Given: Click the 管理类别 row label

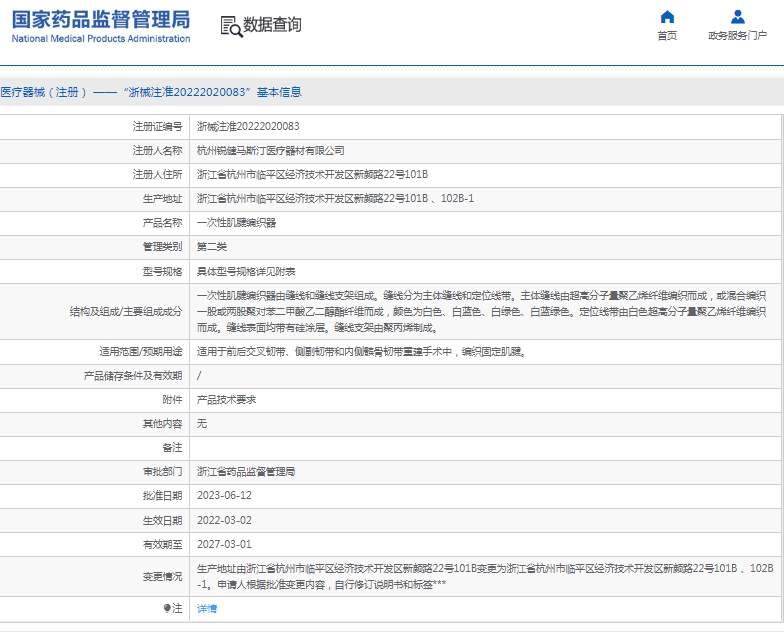Looking at the screenshot, I should pos(162,246).
